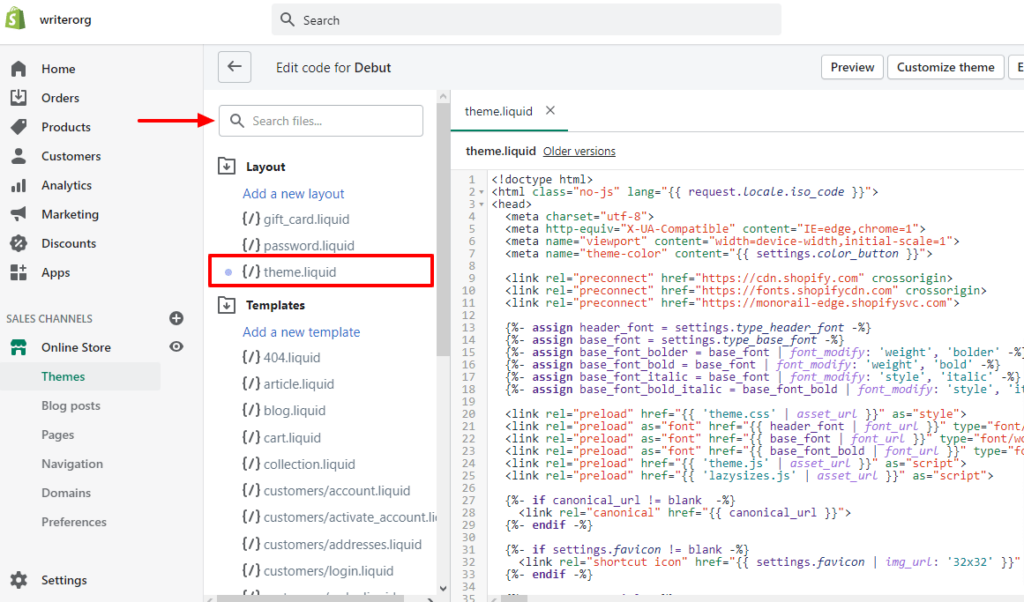Image resolution: width=1024 pixels, height=602 pixels.
Task: Go to the Orders section
Action: [60, 98]
